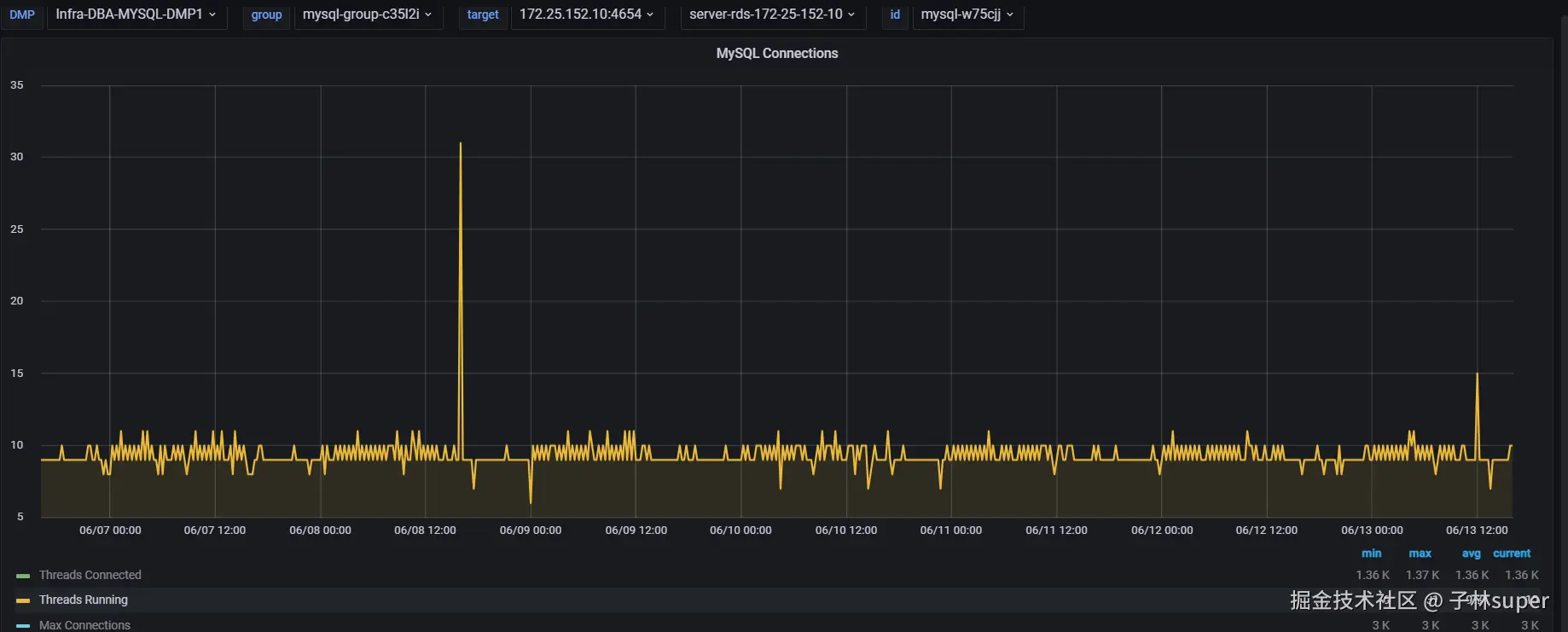Open the Infra-DBA-MYSQL-DMP1 dropdown

(x=136, y=14)
